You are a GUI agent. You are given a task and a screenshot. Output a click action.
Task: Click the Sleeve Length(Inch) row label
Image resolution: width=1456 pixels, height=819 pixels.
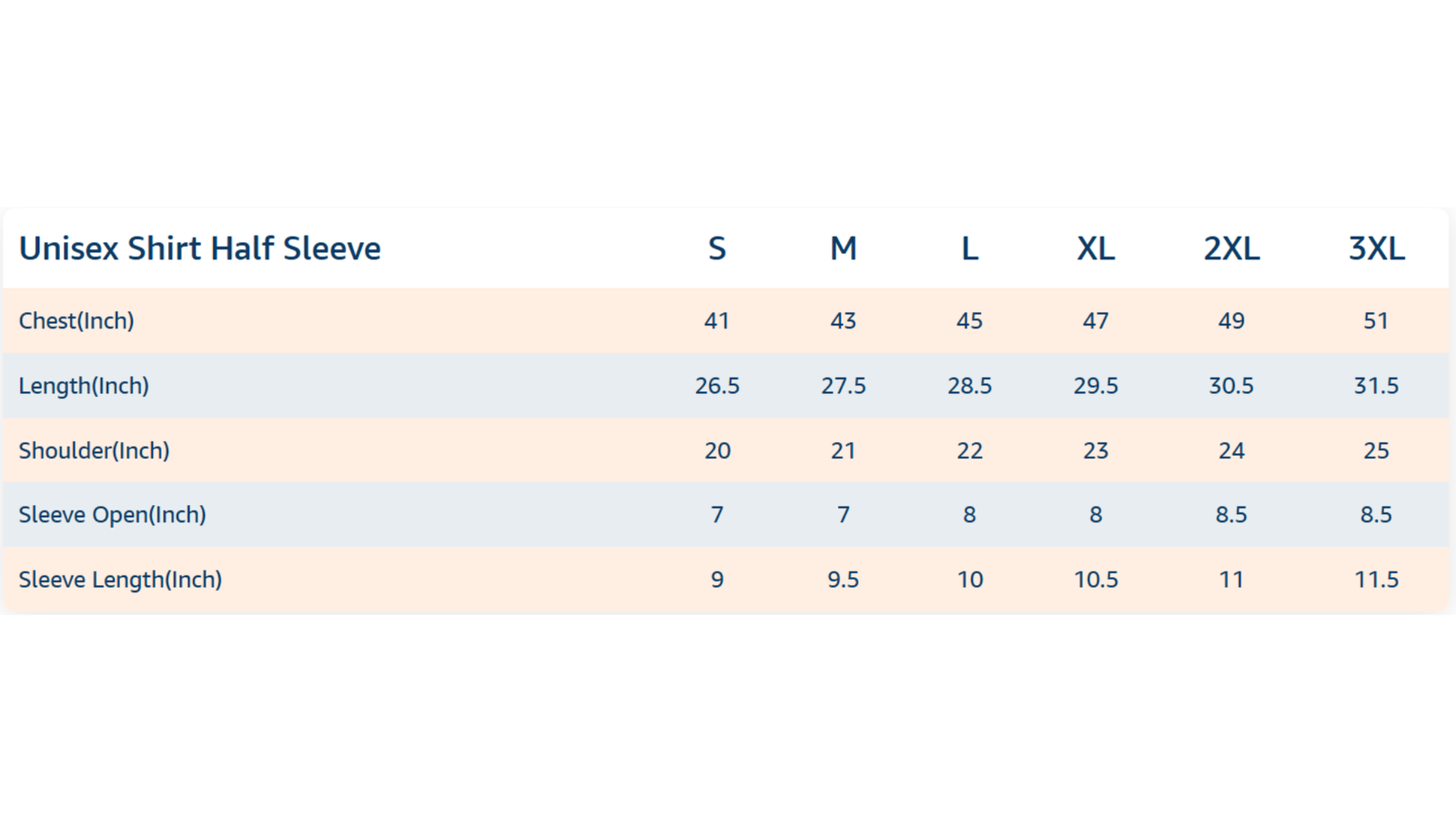tap(120, 580)
